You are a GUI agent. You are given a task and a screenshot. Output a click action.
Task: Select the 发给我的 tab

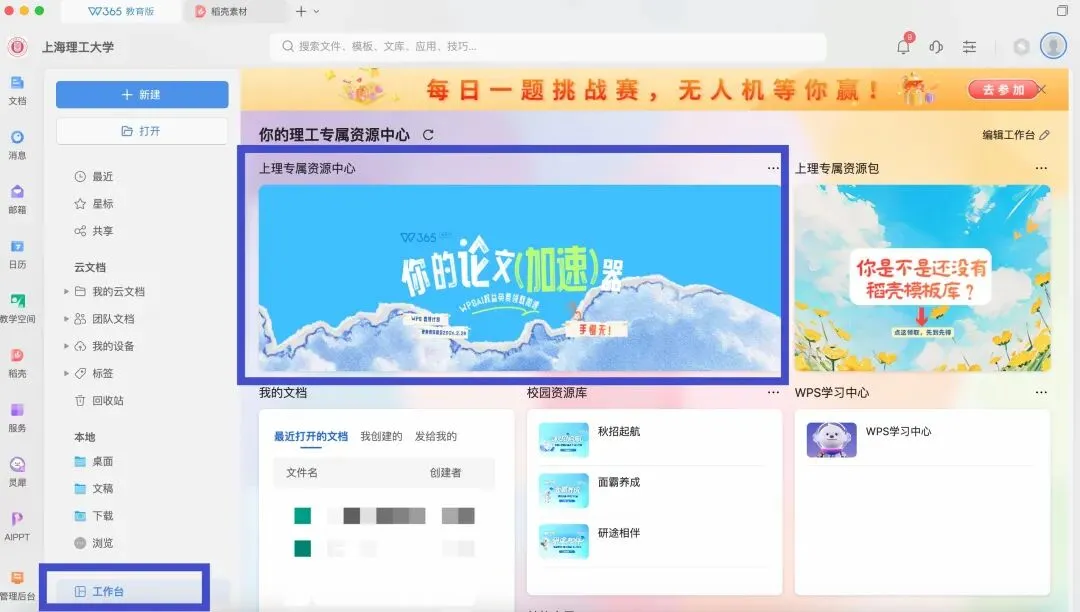pyautogui.click(x=435, y=436)
